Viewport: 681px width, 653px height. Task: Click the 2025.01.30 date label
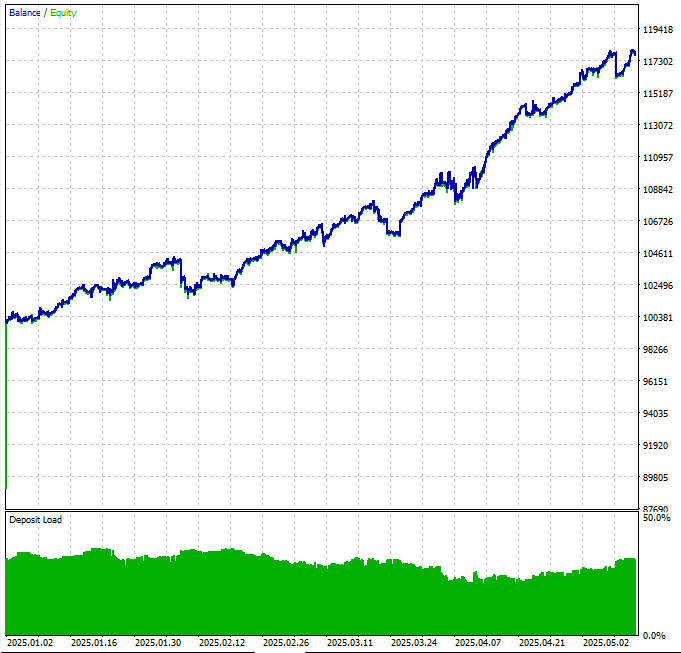[x=158, y=643]
